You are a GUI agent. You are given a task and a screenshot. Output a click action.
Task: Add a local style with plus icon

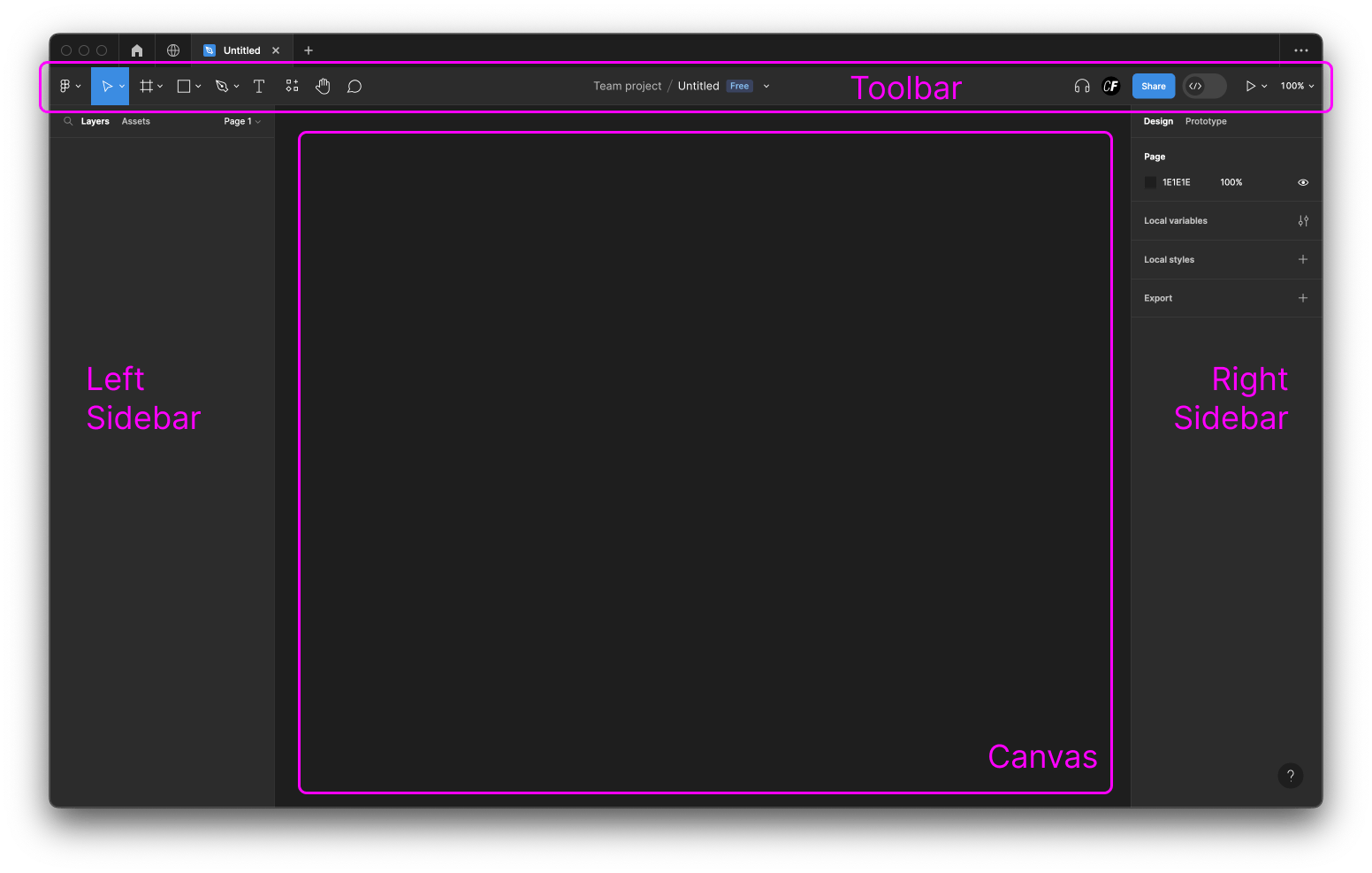(x=1303, y=259)
